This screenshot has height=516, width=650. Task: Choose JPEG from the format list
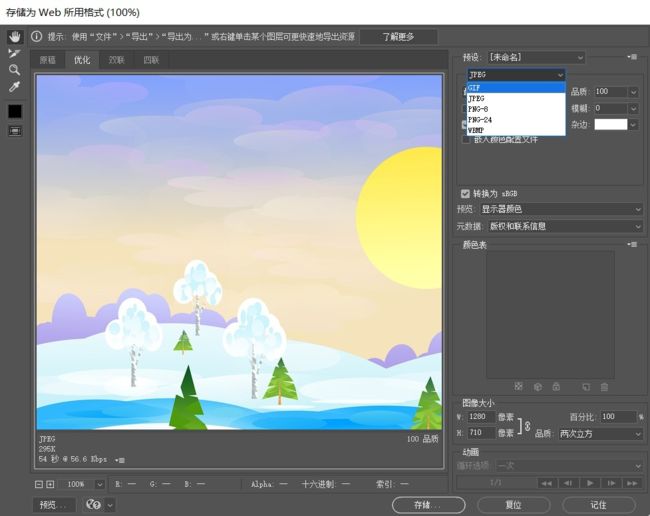tap(516, 98)
